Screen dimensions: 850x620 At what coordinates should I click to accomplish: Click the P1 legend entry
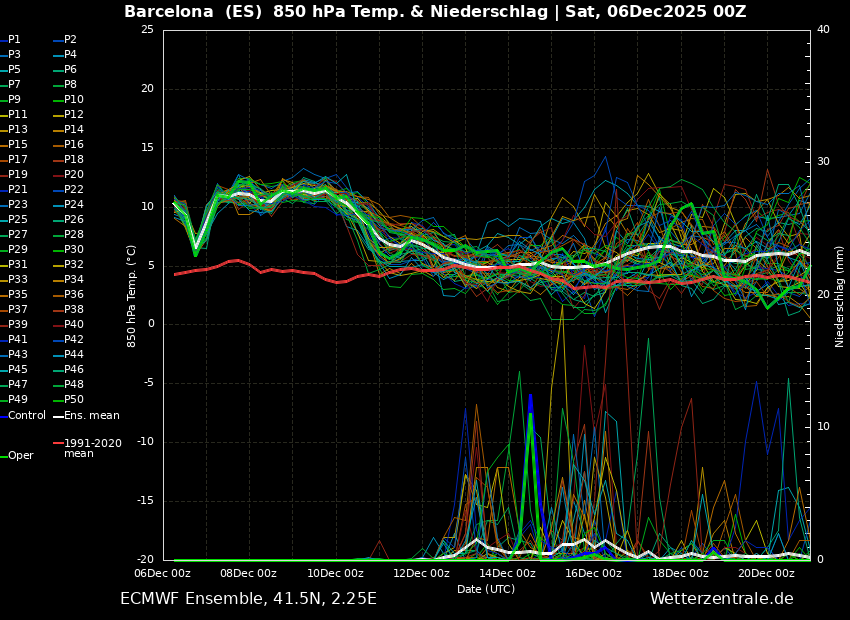coord(14,40)
